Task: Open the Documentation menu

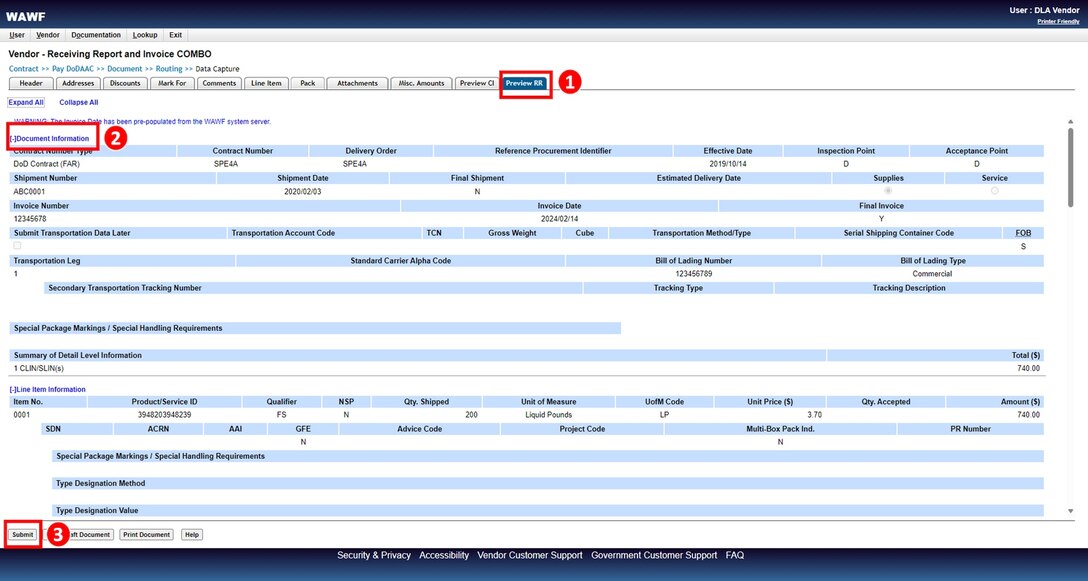Action: 96,35
